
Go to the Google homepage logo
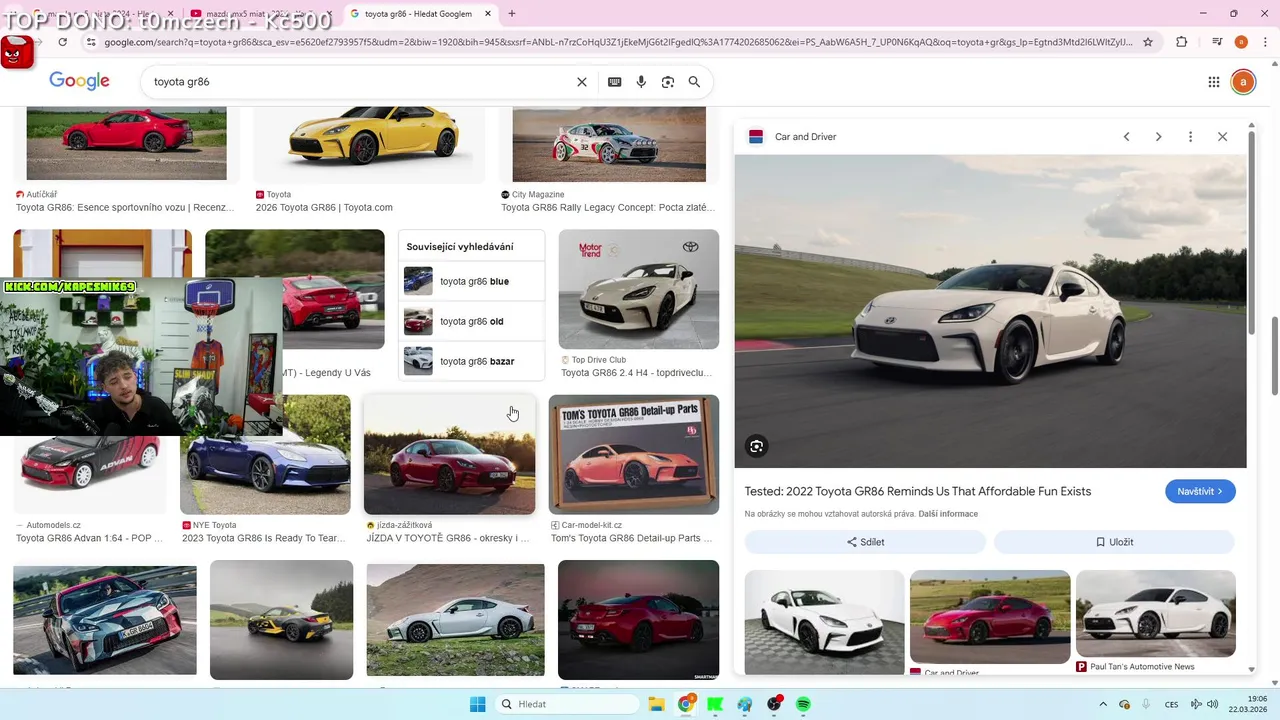[x=79, y=81]
